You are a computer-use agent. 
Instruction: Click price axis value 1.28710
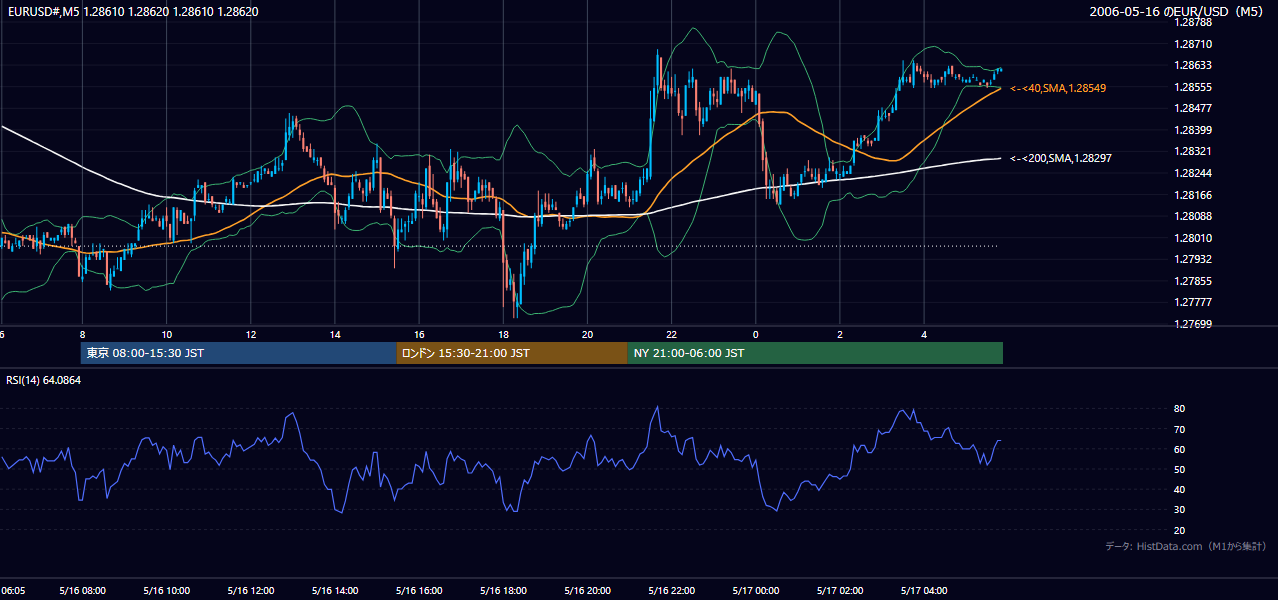point(1193,44)
